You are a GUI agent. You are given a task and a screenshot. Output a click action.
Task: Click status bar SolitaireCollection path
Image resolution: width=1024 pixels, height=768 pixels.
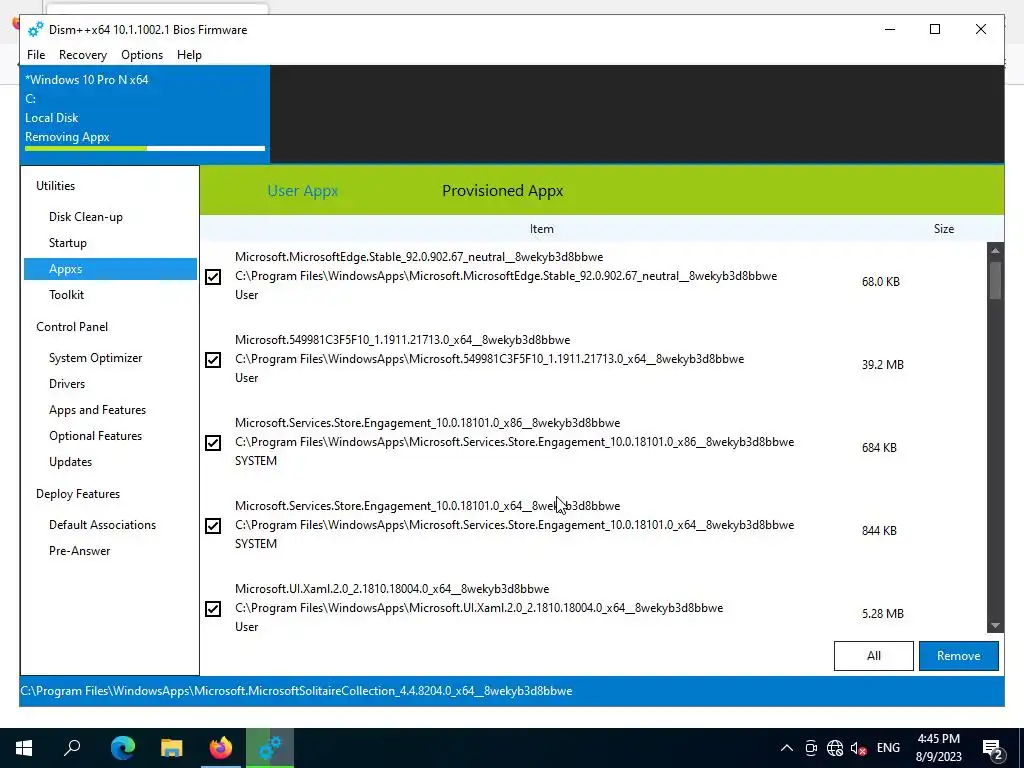pos(296,691)
